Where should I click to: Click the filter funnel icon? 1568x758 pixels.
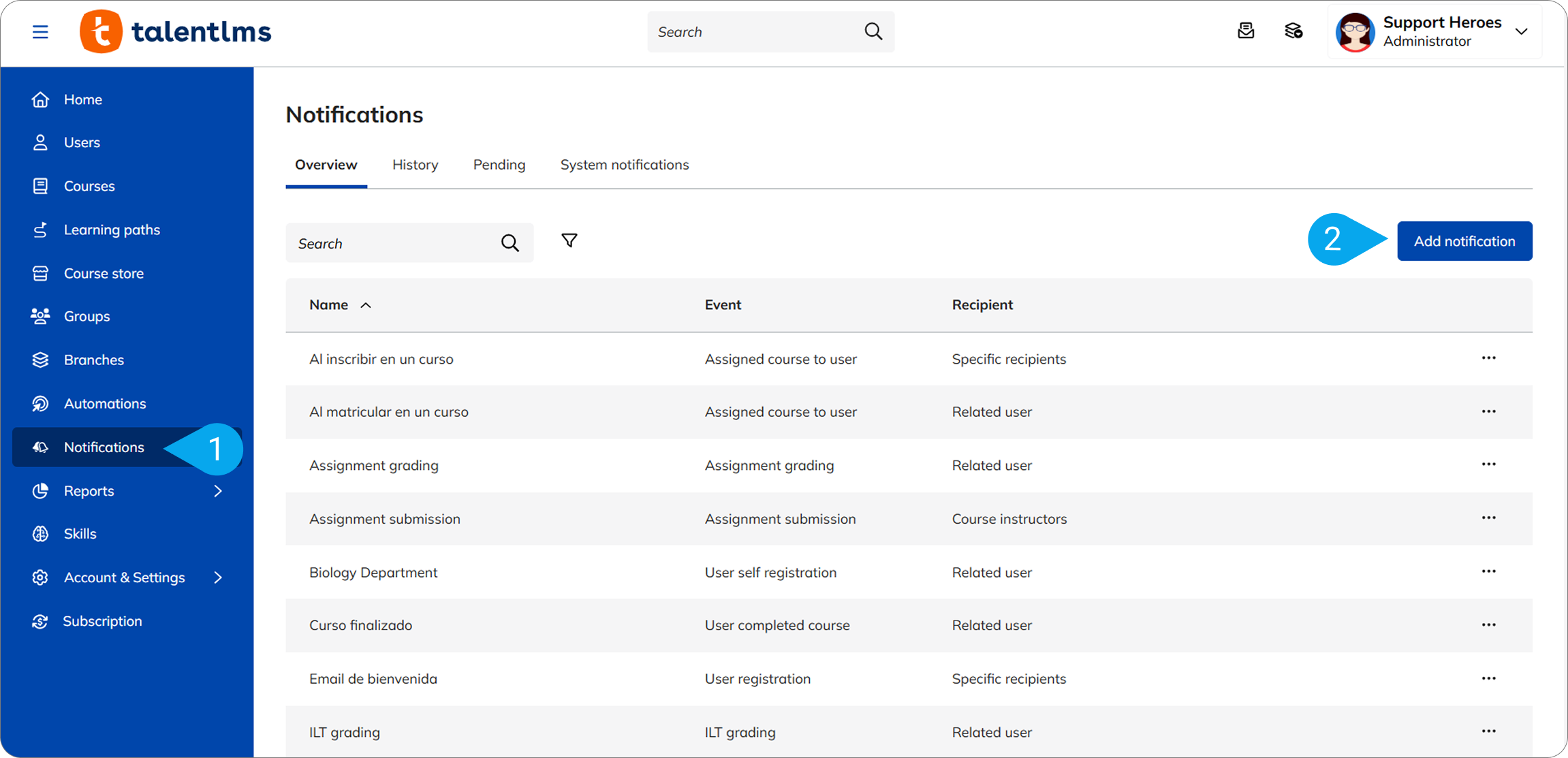569,240
